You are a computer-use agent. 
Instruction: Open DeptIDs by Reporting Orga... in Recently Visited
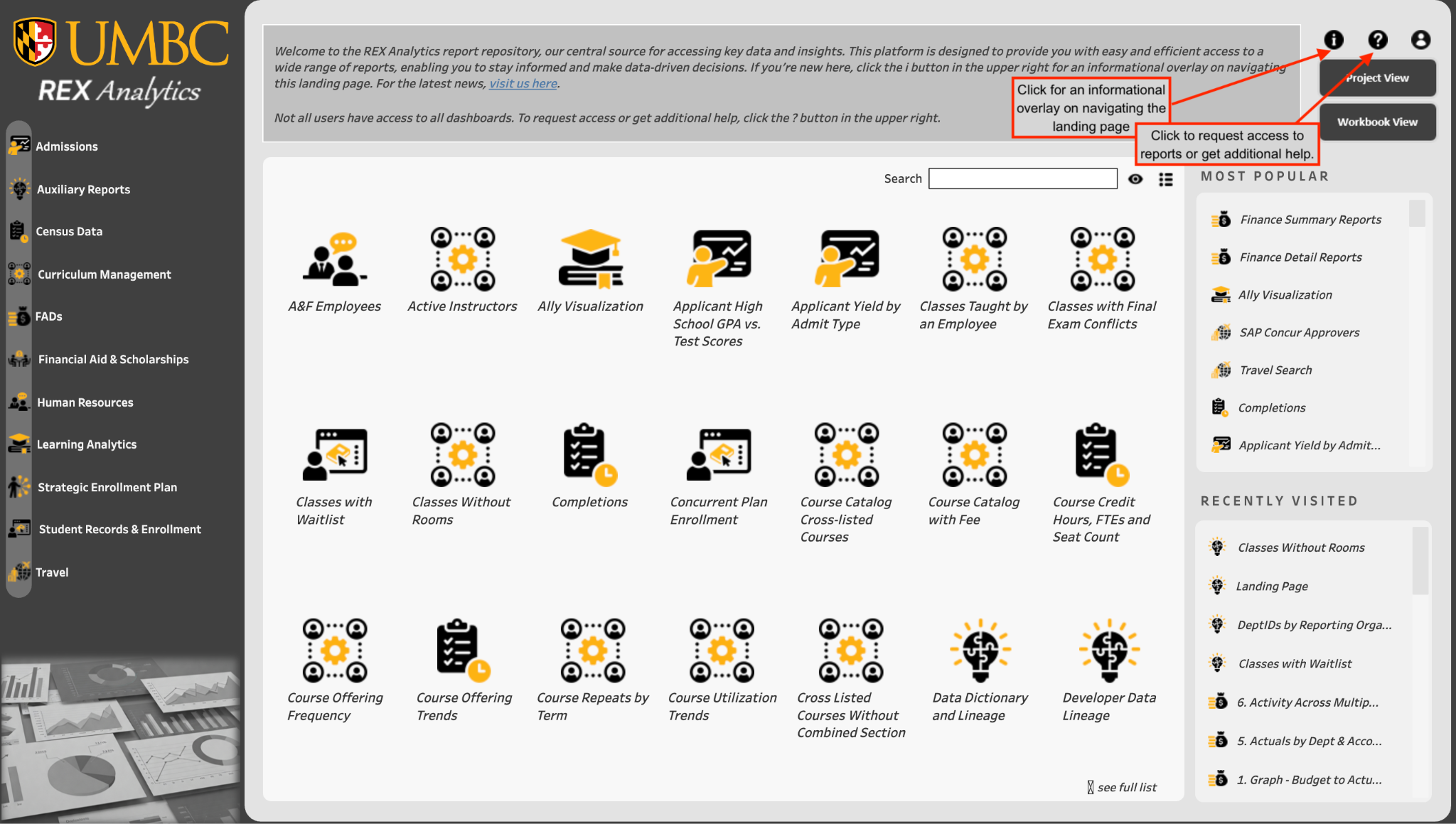[x=1315, y=625]
